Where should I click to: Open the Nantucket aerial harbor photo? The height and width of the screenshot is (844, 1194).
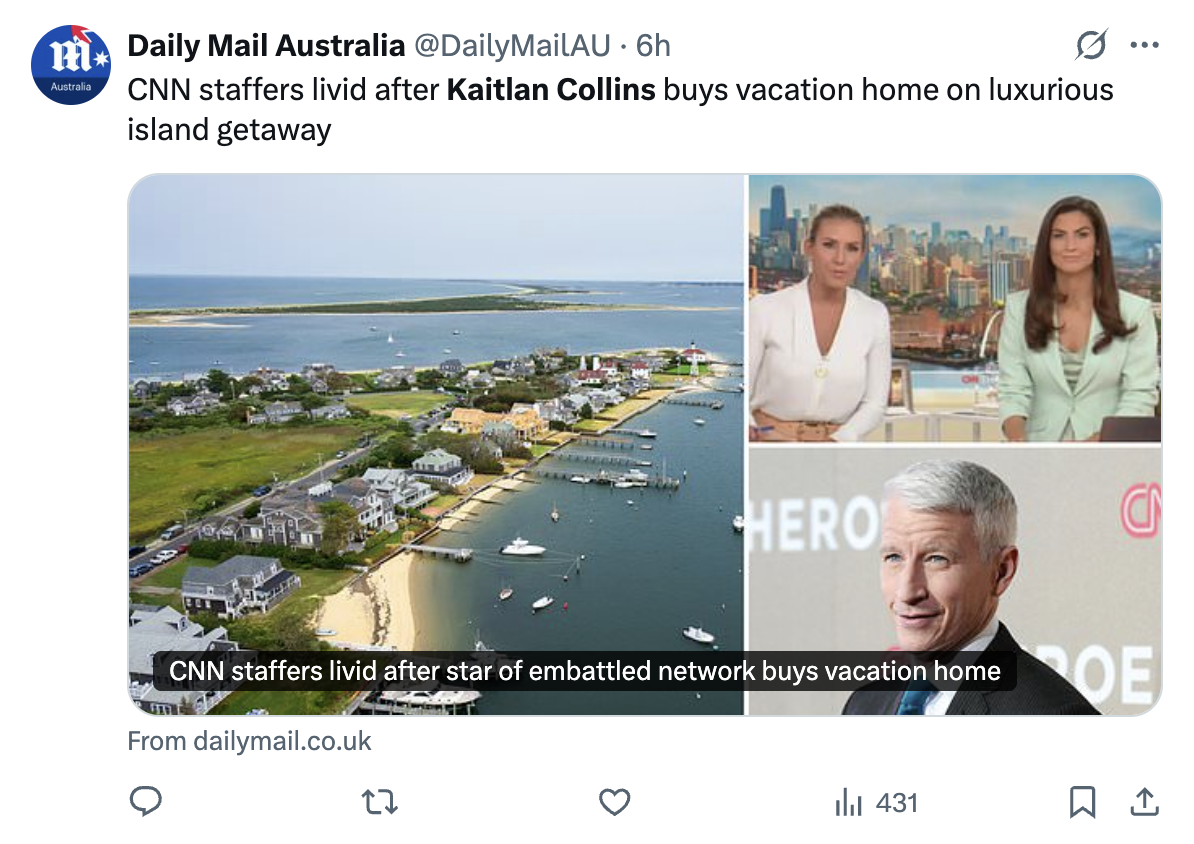[436, 445]
